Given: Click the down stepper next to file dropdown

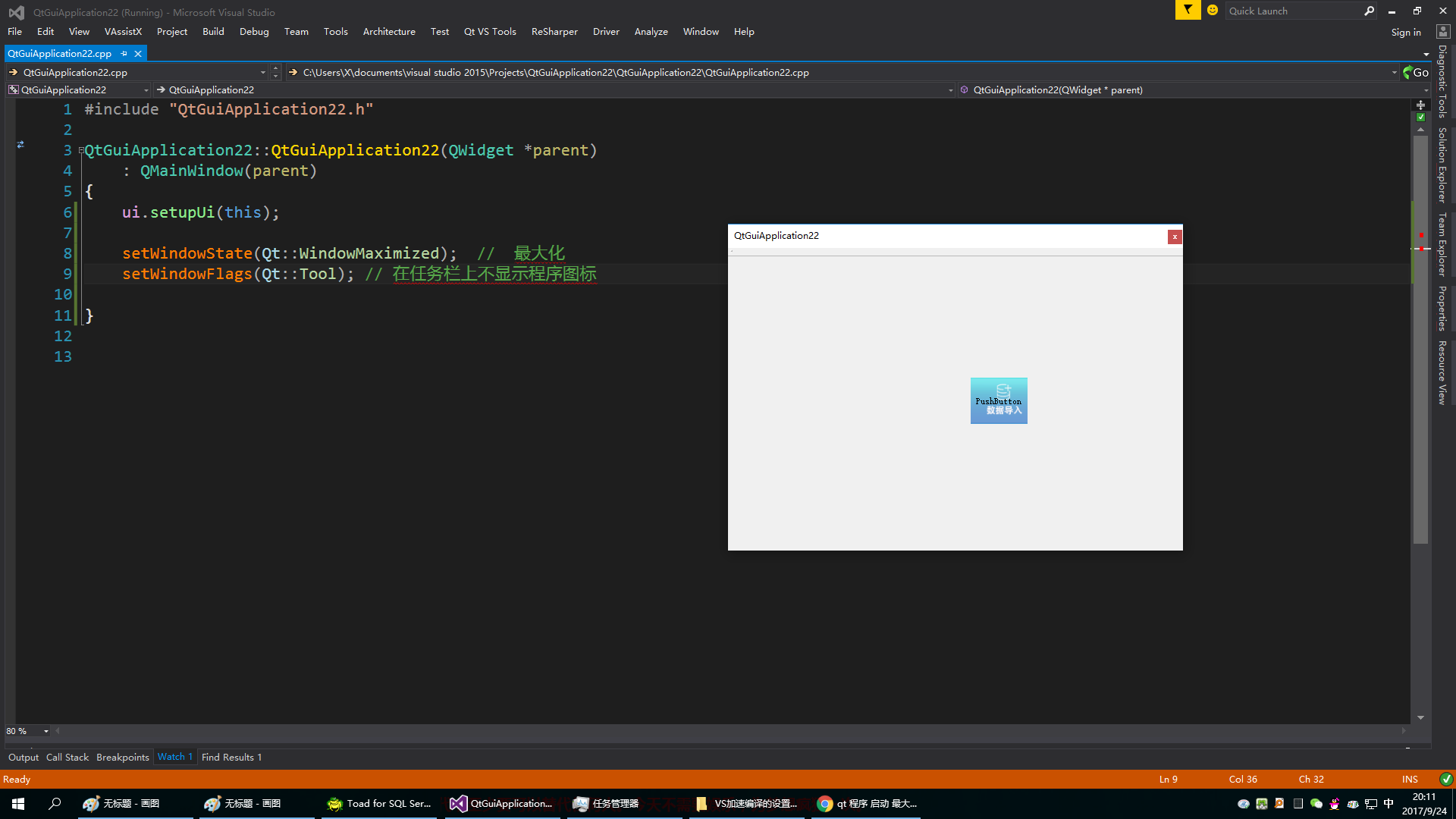Looking at the screenshot, I should [x=276, y=76].
